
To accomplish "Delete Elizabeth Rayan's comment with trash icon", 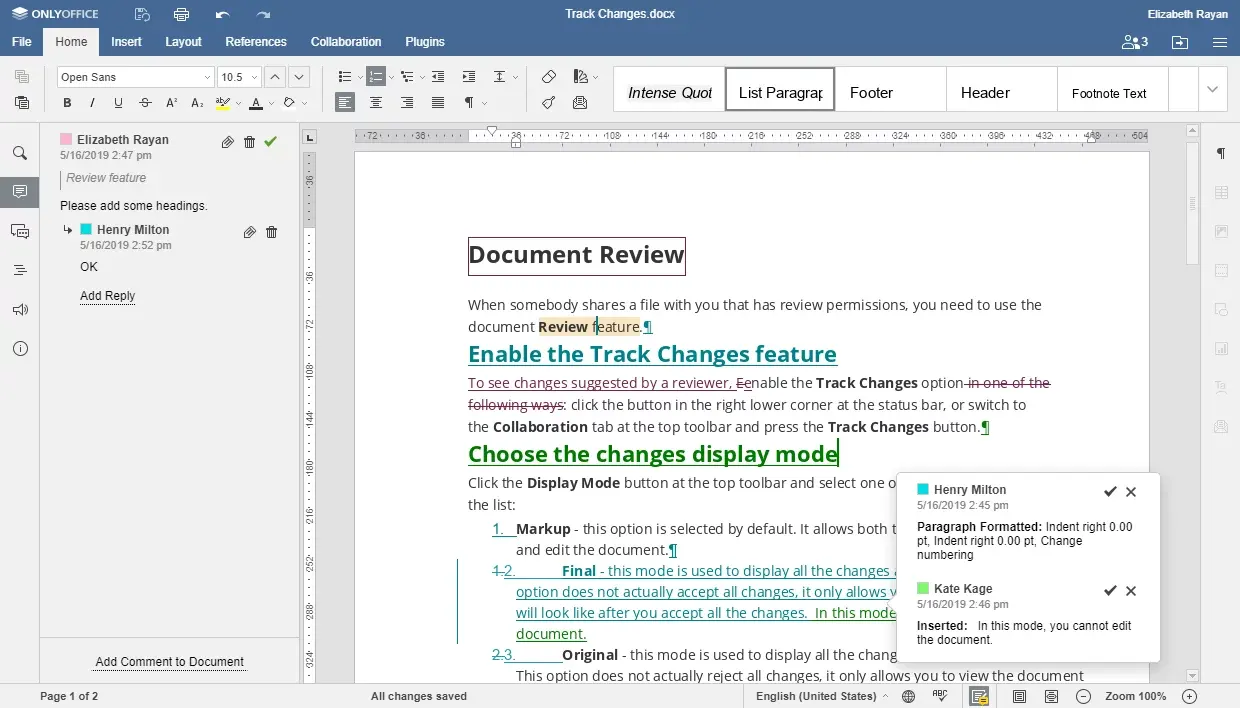I will tap(249, 142).
